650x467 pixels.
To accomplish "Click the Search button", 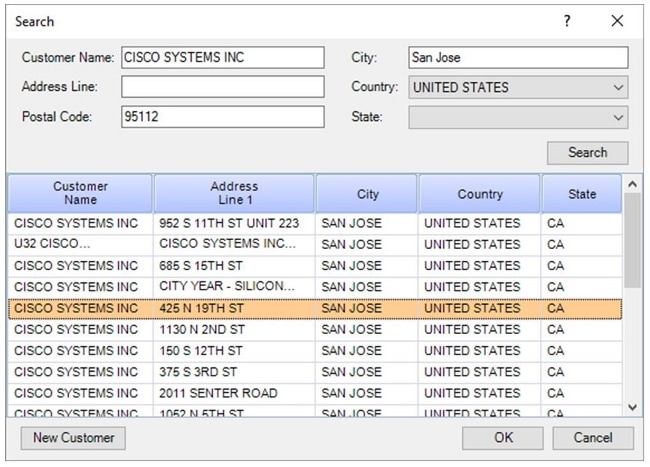I will (587, 153).
